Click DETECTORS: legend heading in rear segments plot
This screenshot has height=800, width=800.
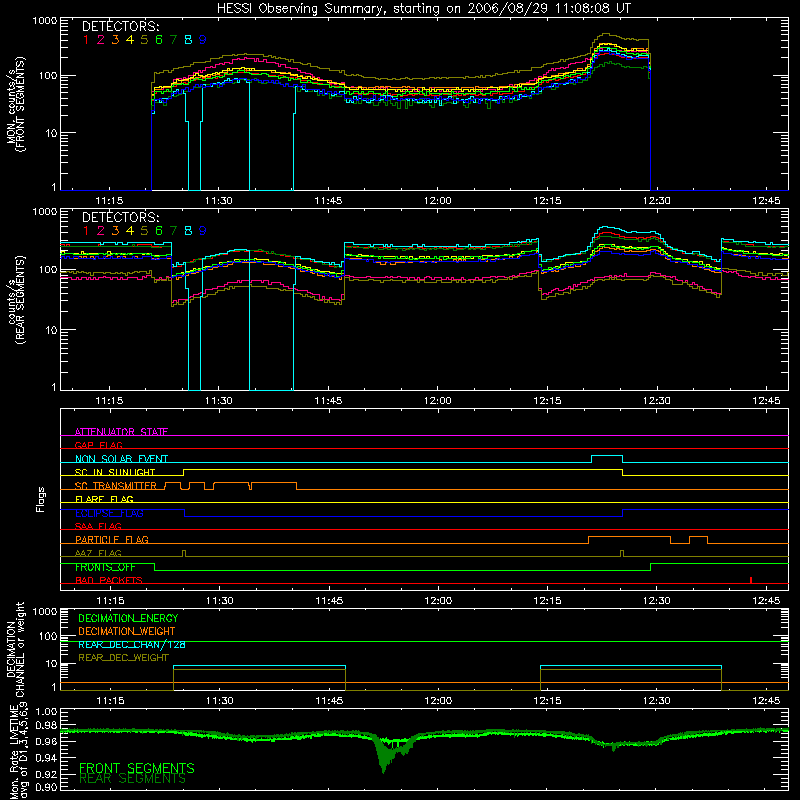(120, 217)
